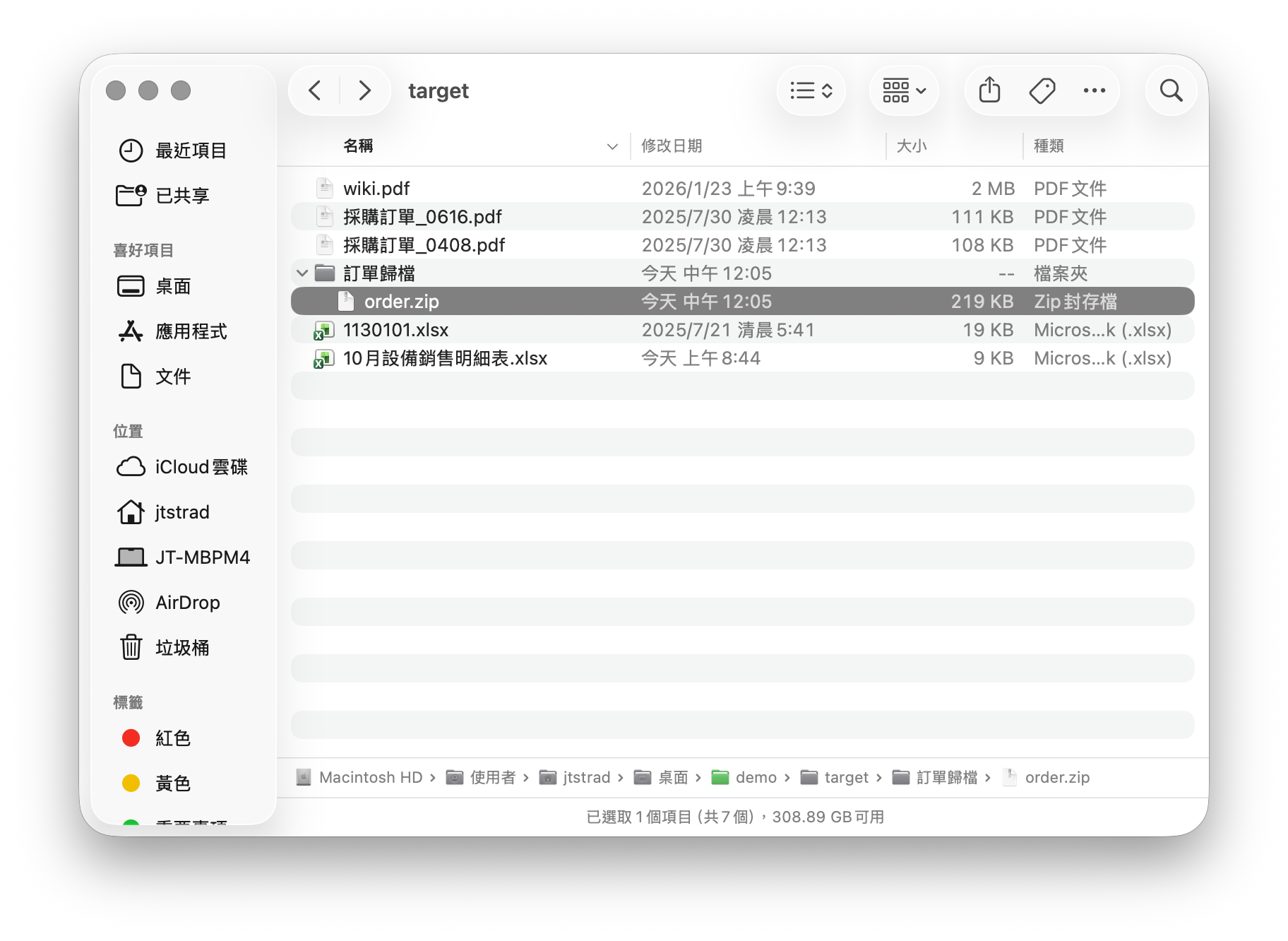The image size is (1288, 941).
Task: Open the list view mode dropdown
Action: (x=811, y=90)
